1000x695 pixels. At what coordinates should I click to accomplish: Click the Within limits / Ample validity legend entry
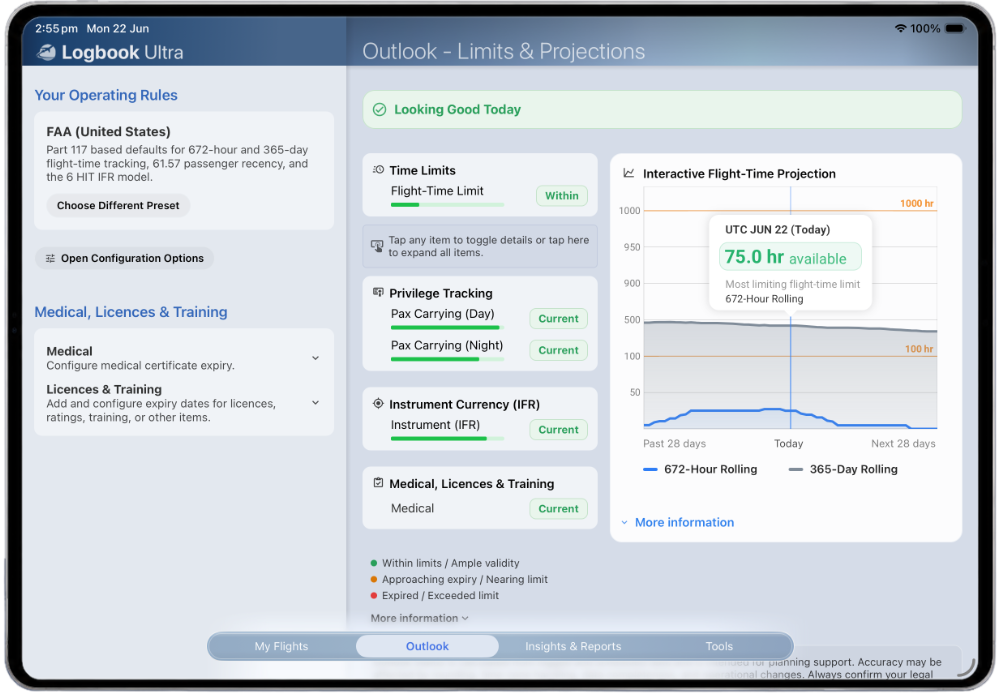(x=445, y=563)
